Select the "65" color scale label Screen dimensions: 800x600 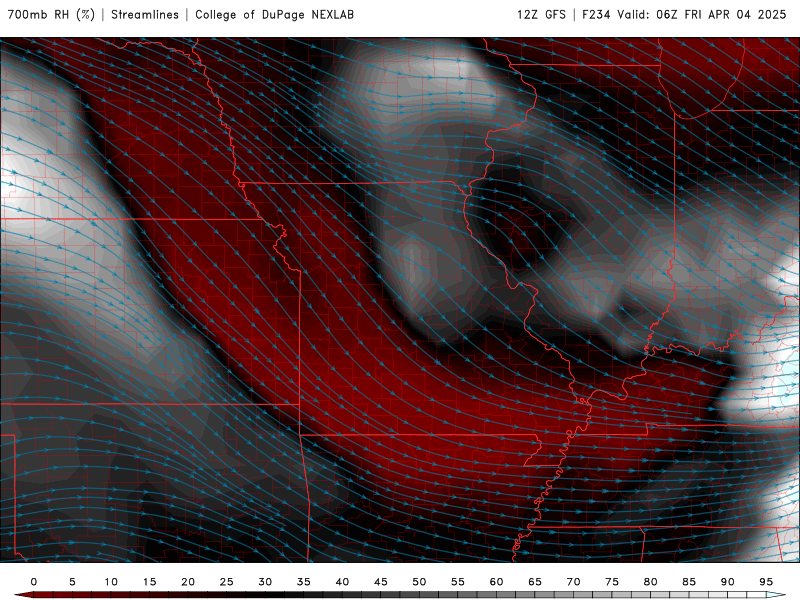pyautogui.click(x=535, y=582)
